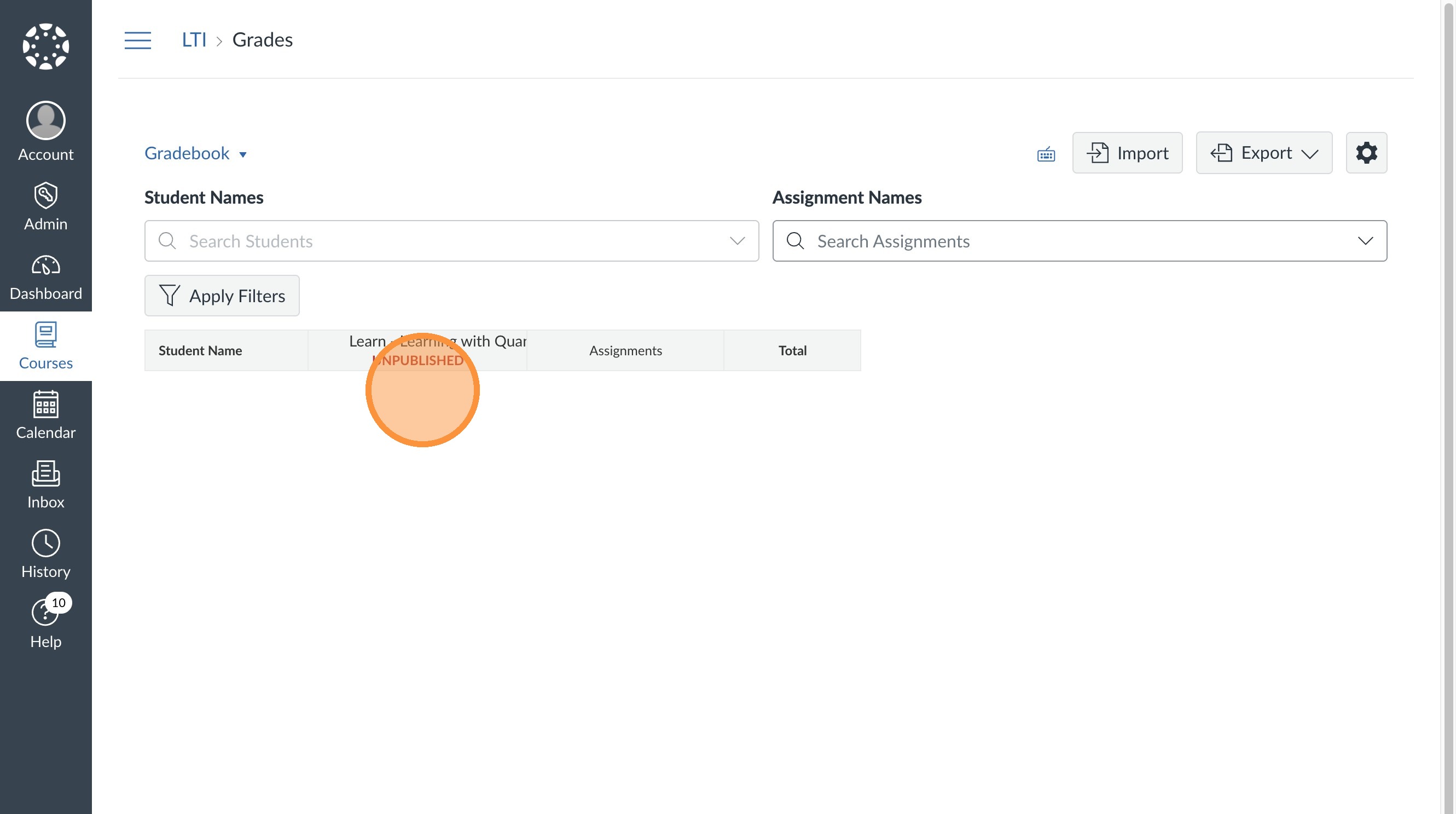Viewport: 1456px width, 814px height.
Task: Open the Calendar icon
Action: click(x=46, y=405)
